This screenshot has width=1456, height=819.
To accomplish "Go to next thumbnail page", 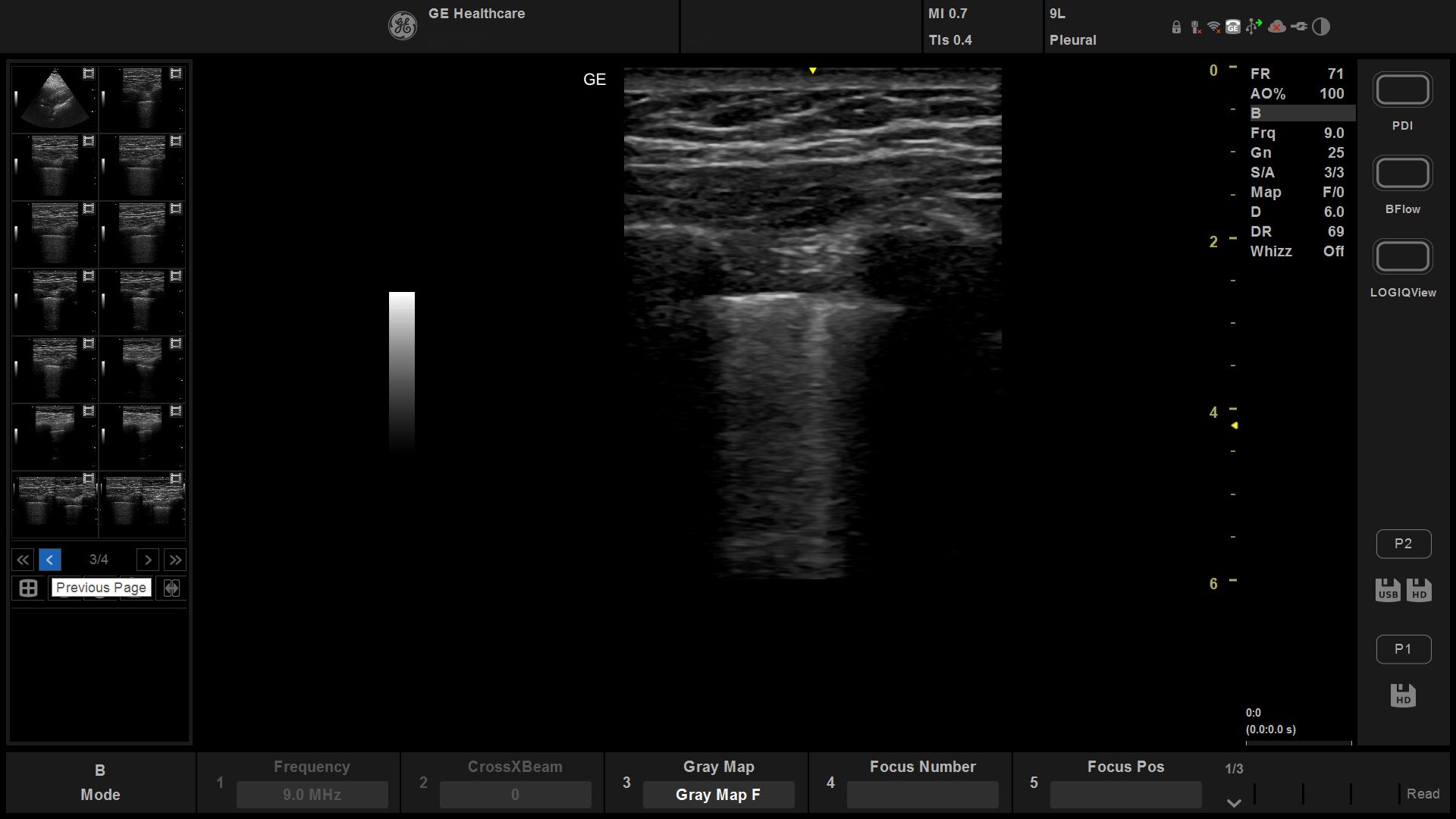I will (148, 560).
